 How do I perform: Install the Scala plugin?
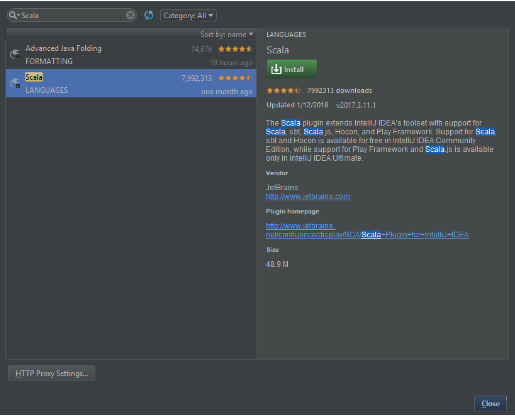click(292, 69)
